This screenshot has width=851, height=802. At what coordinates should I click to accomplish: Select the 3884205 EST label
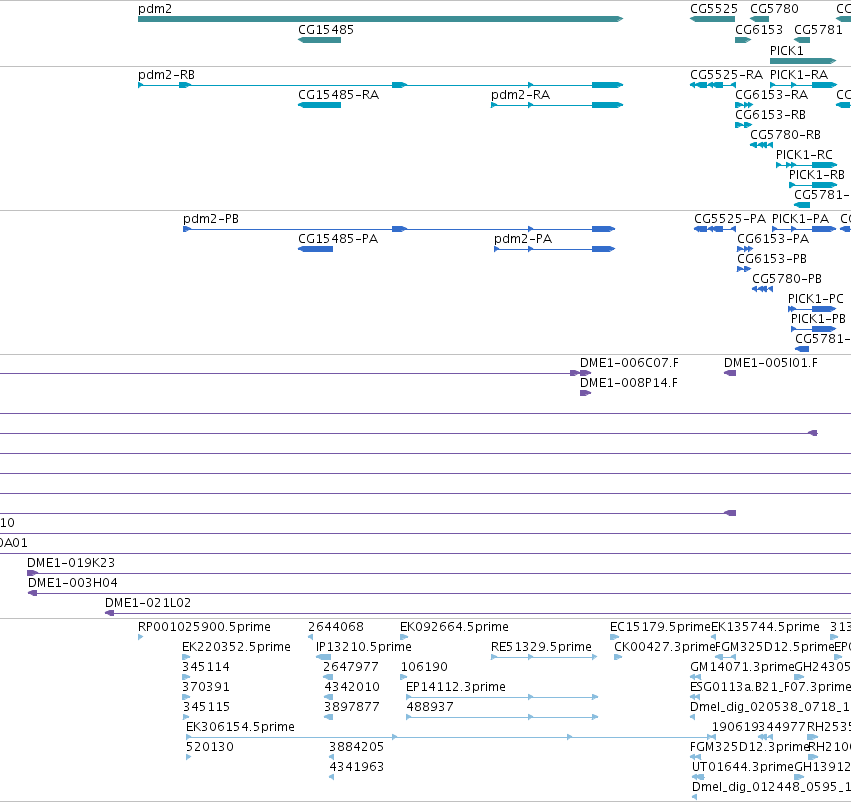[x=356, y=747]
